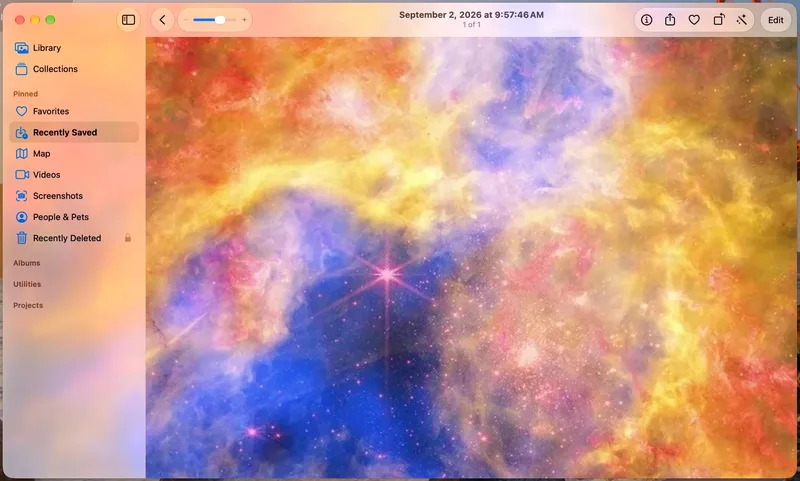This screenshot has width=800, height=481.
Task: Click the zoom slider knob
Action: 220,20
